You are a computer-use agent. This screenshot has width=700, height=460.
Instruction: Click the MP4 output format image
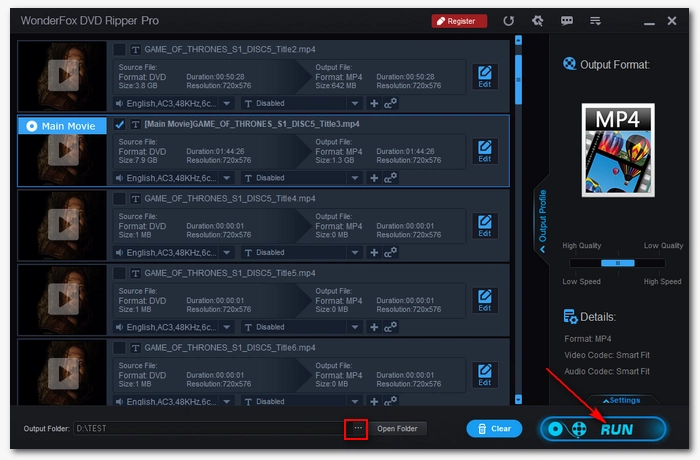tap(618, 150)
